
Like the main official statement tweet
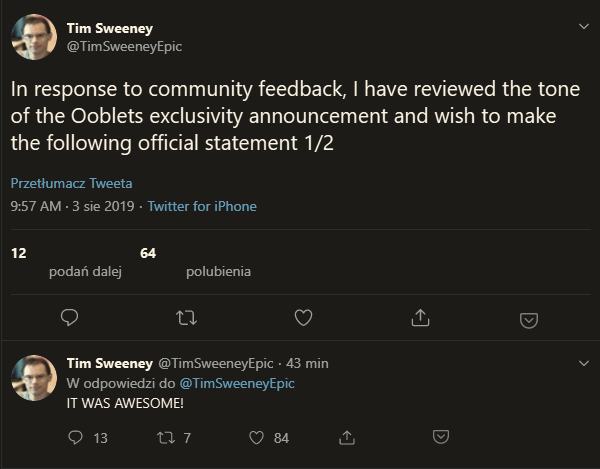tap(304, 318)
